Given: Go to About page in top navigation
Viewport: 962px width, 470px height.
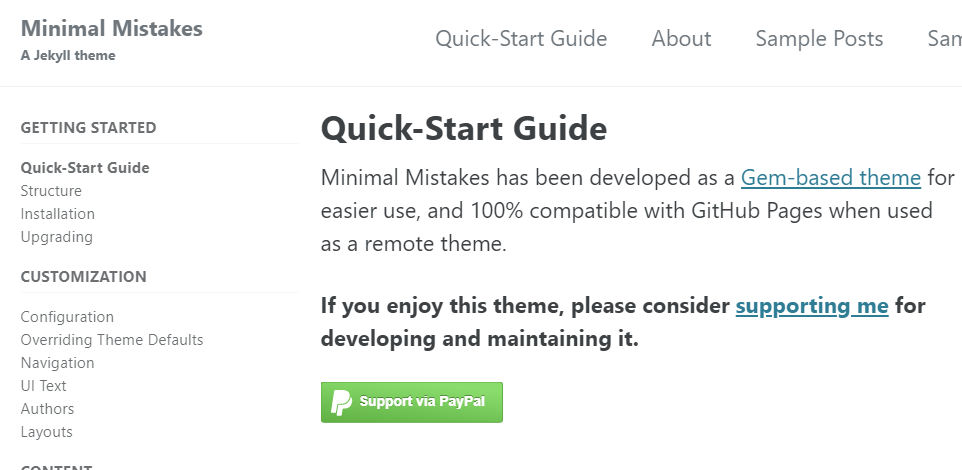Looking at the screenshot, I should pyautogui.click(x=681, y=39).
